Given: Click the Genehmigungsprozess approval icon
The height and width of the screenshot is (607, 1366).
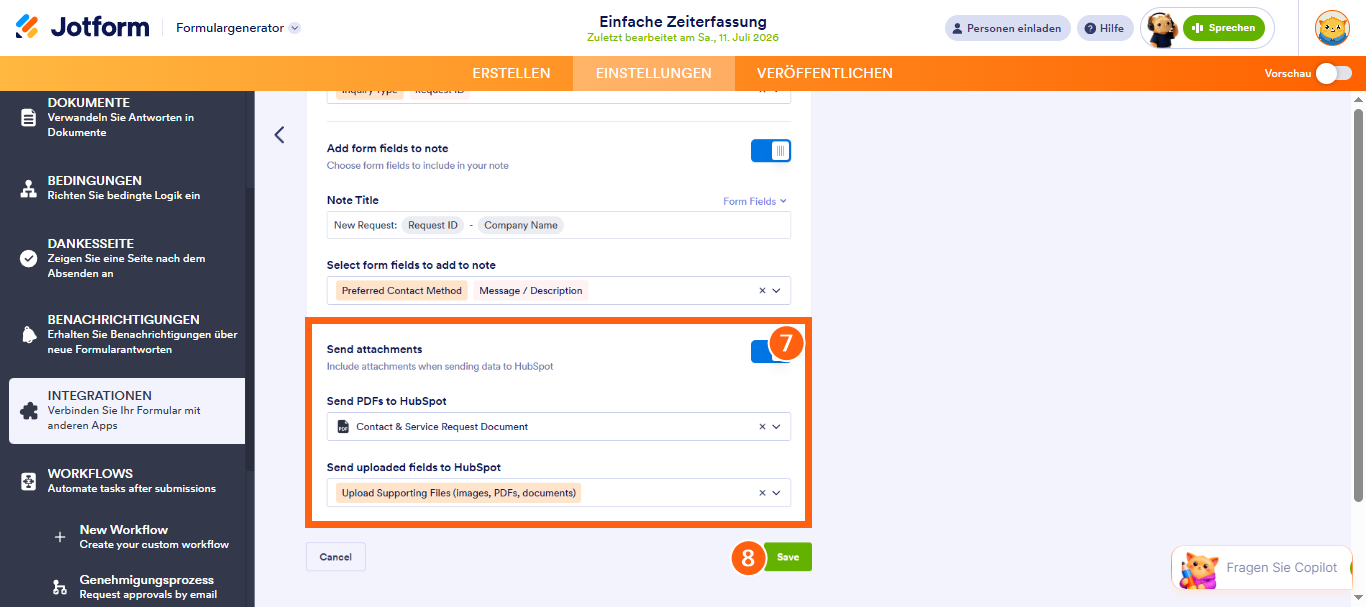Looking at the screenshot, I should pos(60,587).
